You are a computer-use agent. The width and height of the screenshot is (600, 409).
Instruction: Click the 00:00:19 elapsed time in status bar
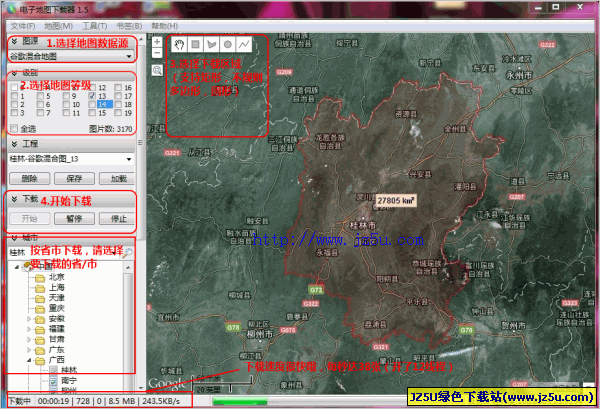tap(53, 401)
